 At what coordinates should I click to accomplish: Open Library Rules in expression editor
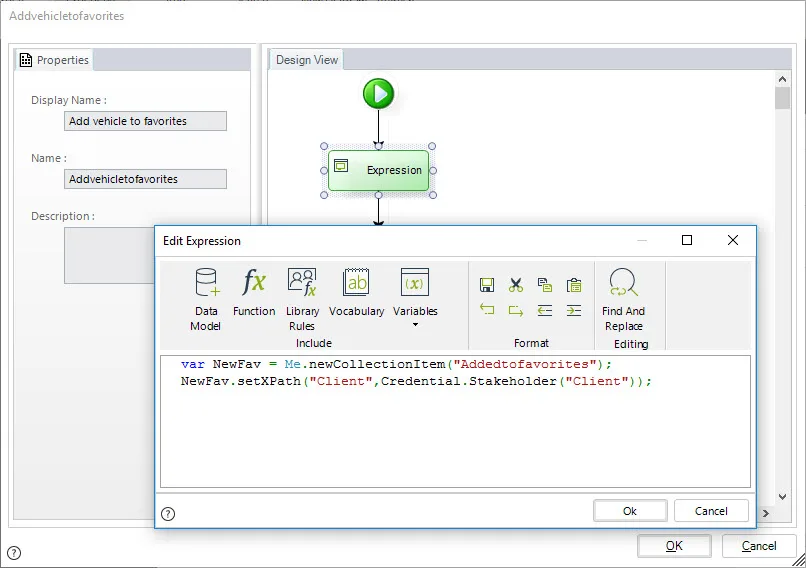tap(302, 300)
